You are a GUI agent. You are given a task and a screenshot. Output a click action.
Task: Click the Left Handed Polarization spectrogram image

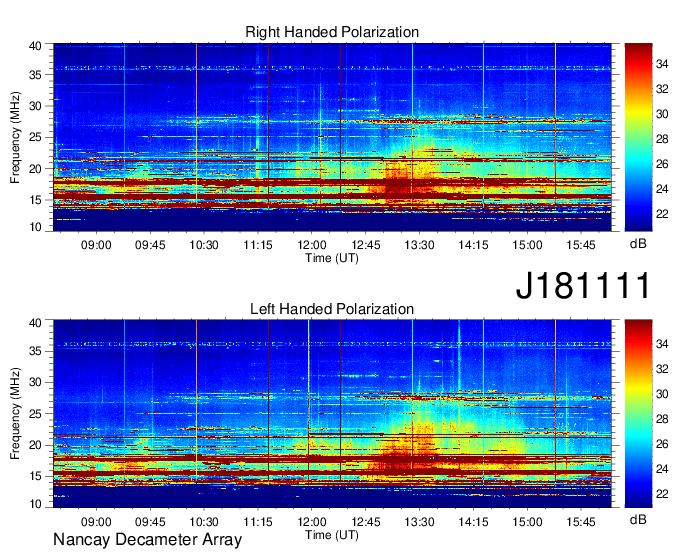point(332,414)
